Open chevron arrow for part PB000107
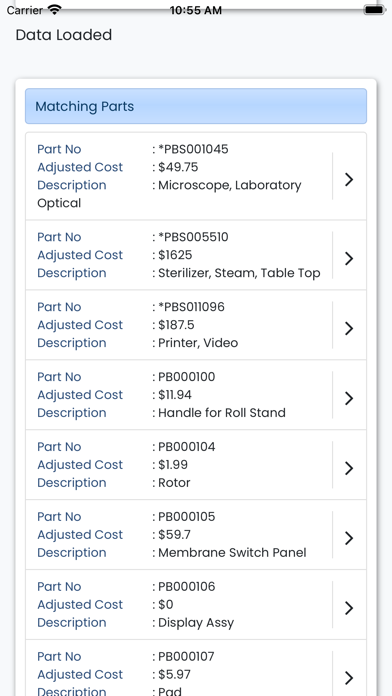Viewport: 392px width, 696px height. (x=349, y=678)
